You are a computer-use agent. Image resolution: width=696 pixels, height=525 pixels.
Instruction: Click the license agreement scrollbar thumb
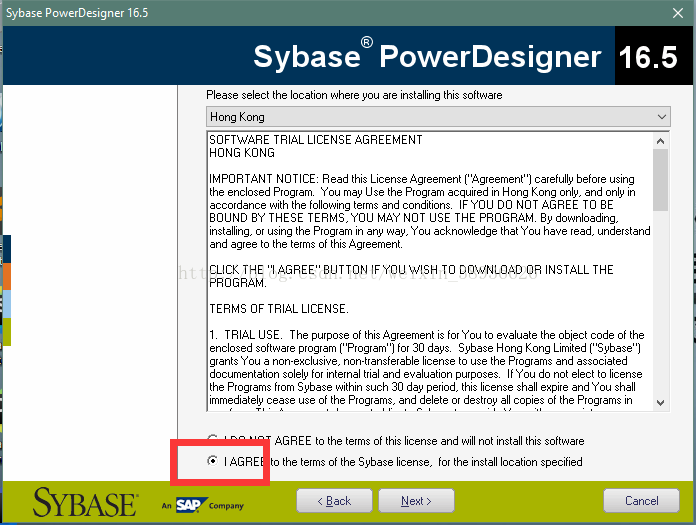coord(660,180)
